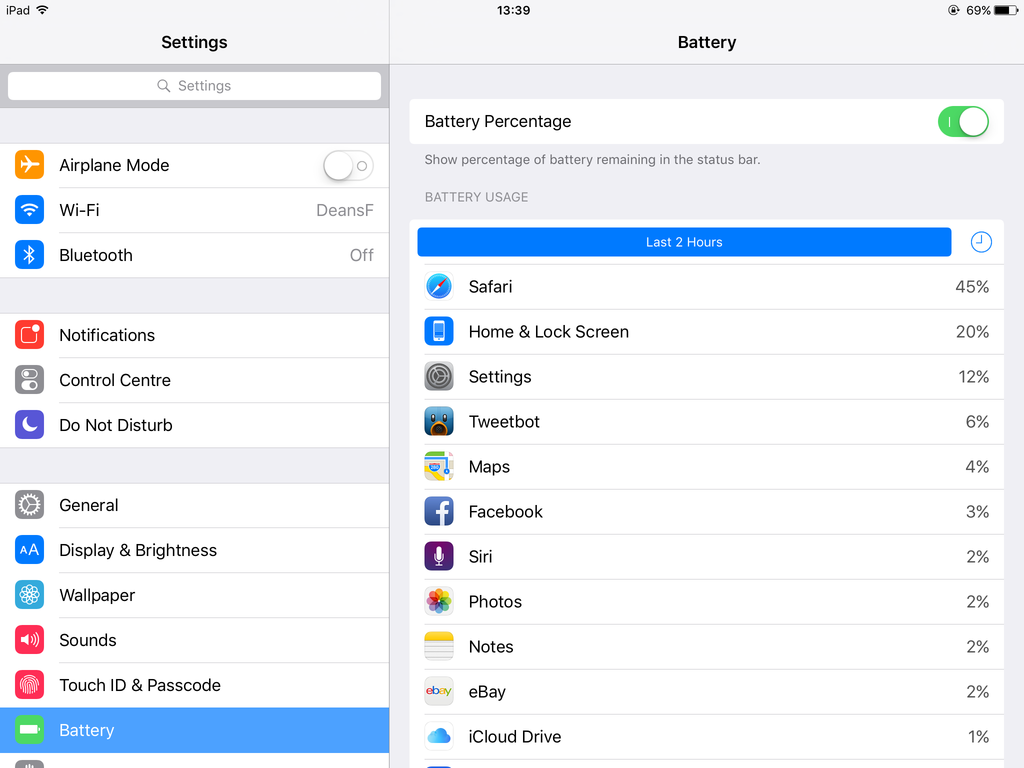Tap the iCloud Drive cloud icon
Viewport: 1024px width, 768px height.
click(x=439, y=737)
